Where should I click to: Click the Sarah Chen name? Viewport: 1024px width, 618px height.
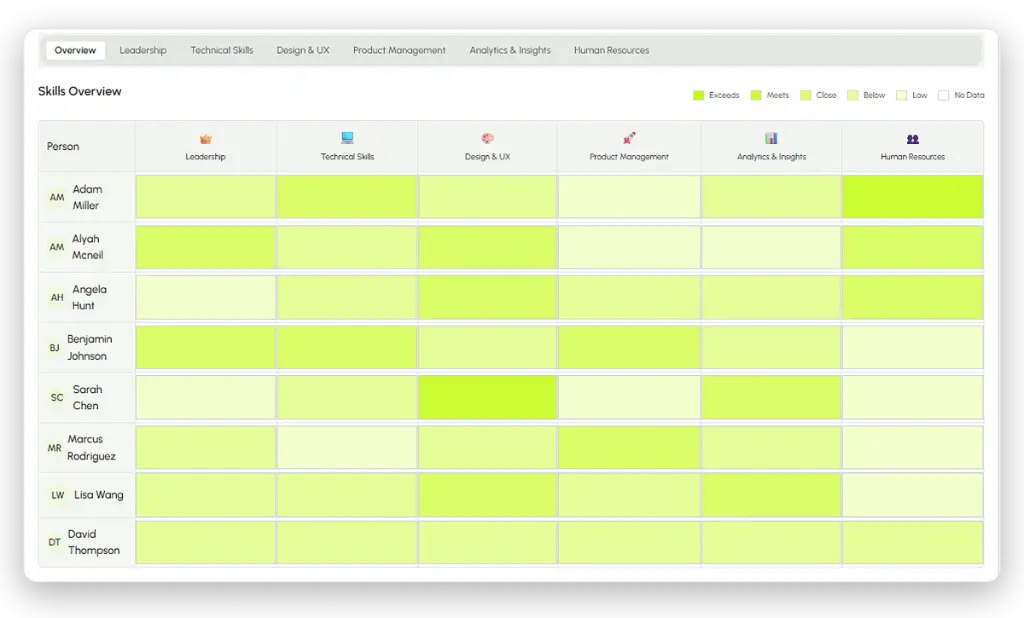(88, 397)
